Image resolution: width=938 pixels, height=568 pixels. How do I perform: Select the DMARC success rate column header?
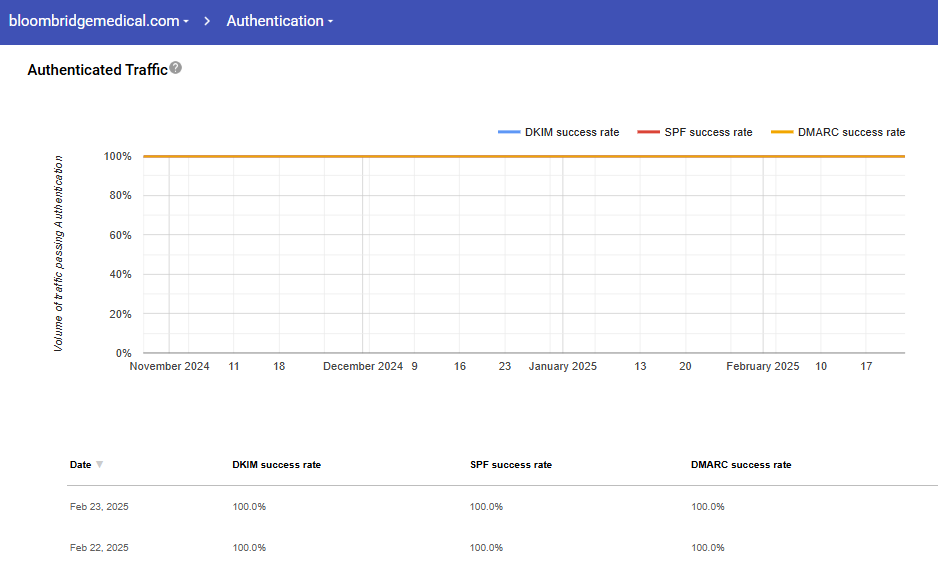(x=740, y=465)
